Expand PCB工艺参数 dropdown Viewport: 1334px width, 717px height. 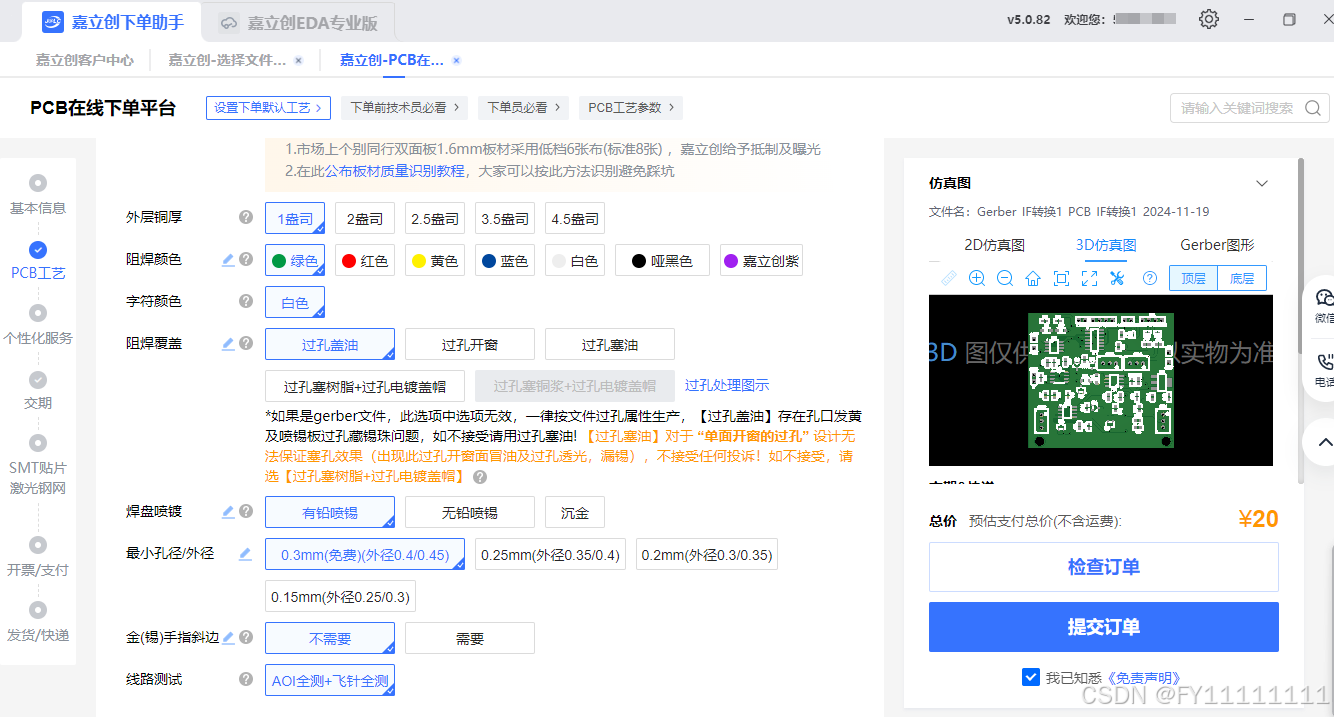click(x=631, y=108)
